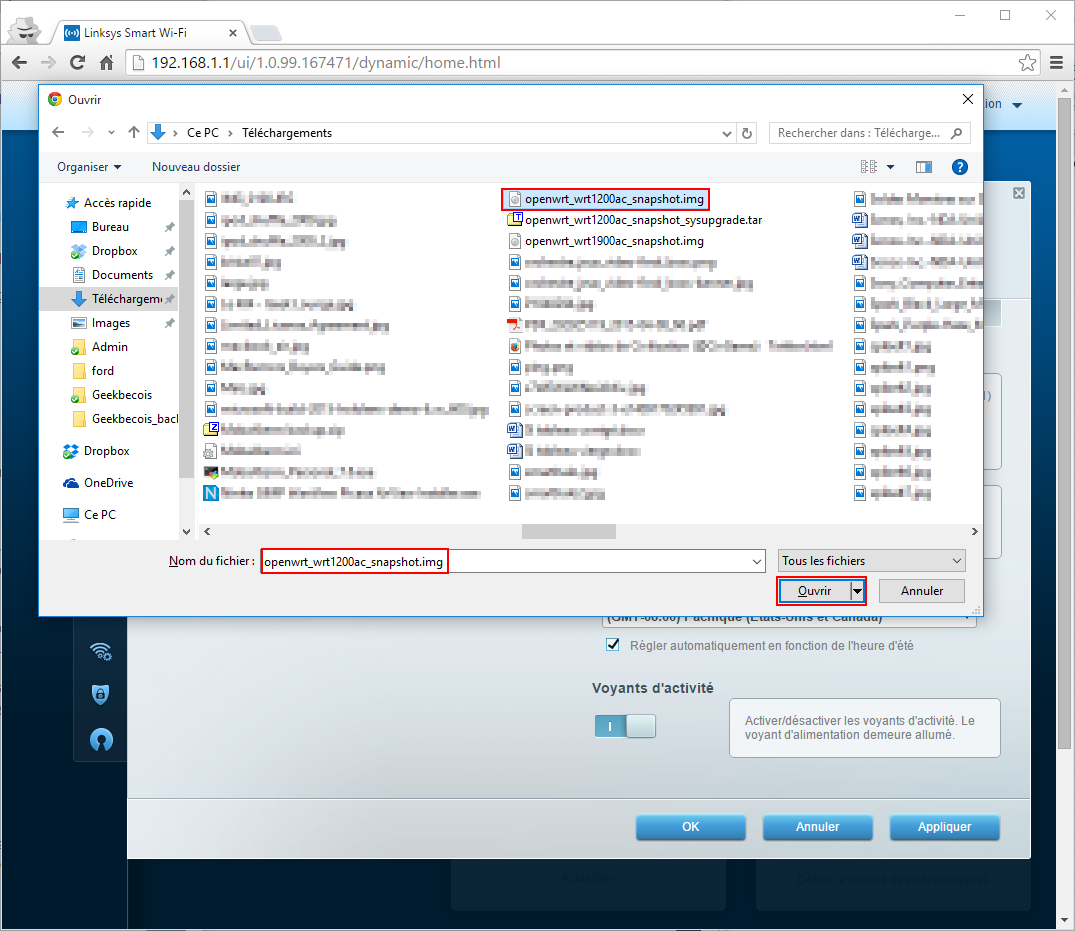Bookmark page with star icon

coord(1027,63)
